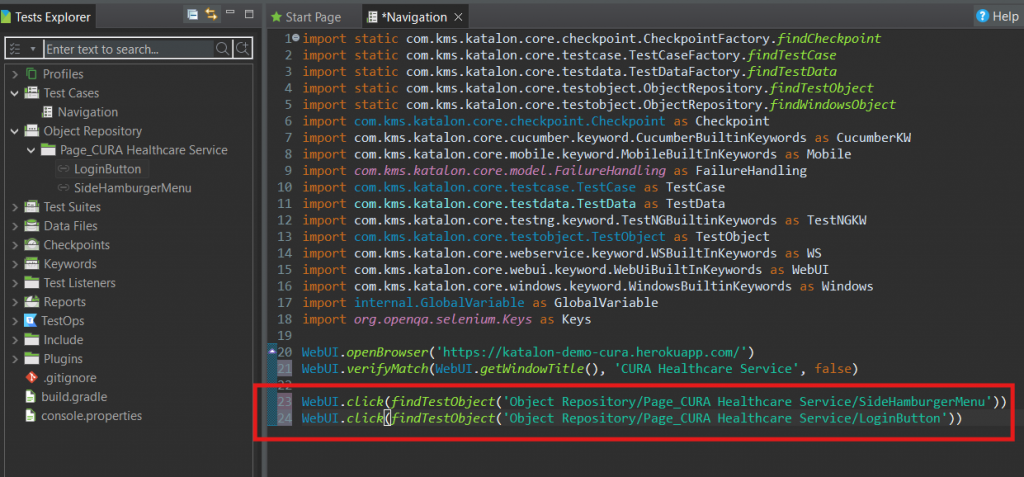Expand the Include node
1024x477 pixels.
click(x=15, y=340)
